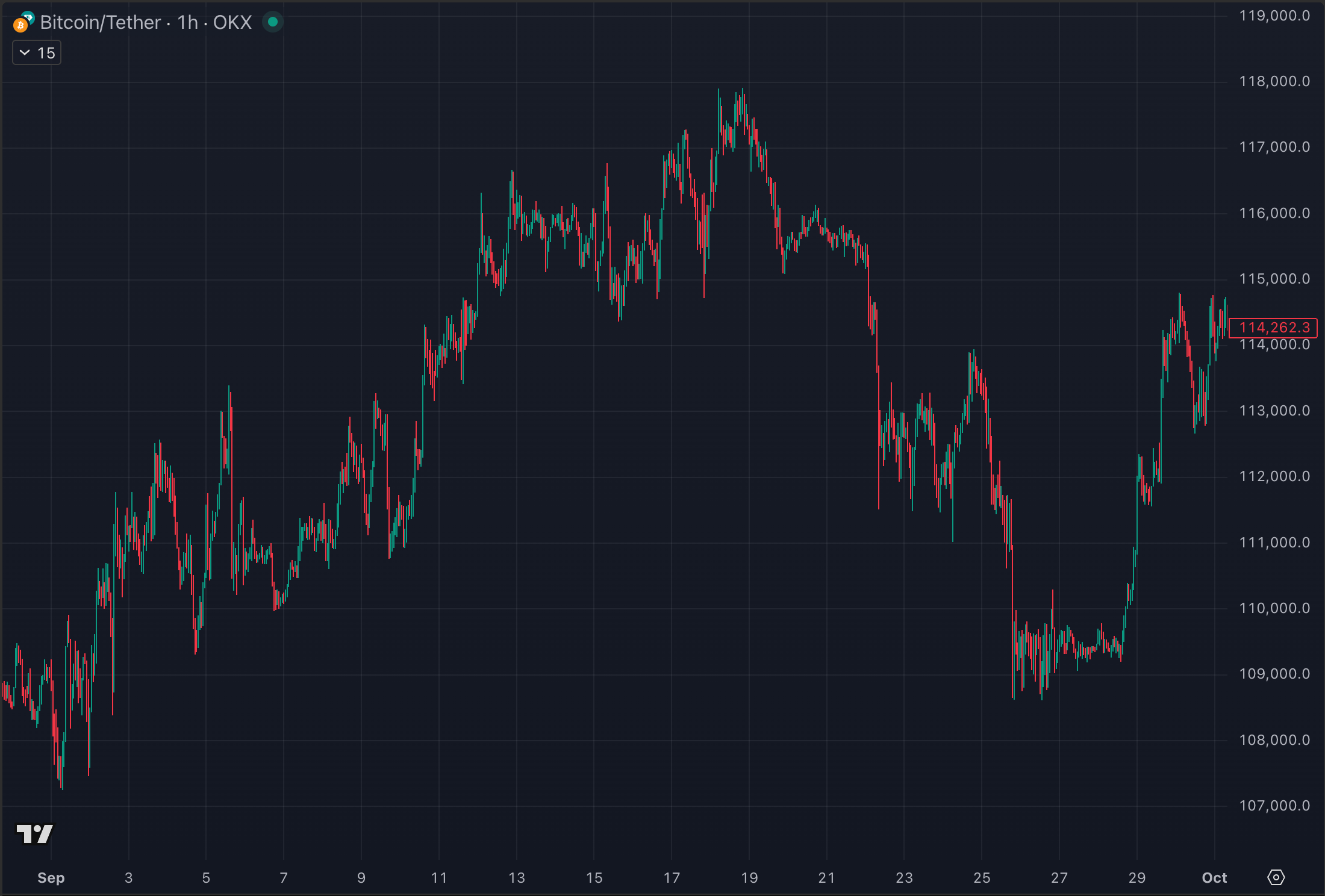Click the Sep label on time axis
1325x896 pixels.
pyautogui.click(x=51, y=878)
